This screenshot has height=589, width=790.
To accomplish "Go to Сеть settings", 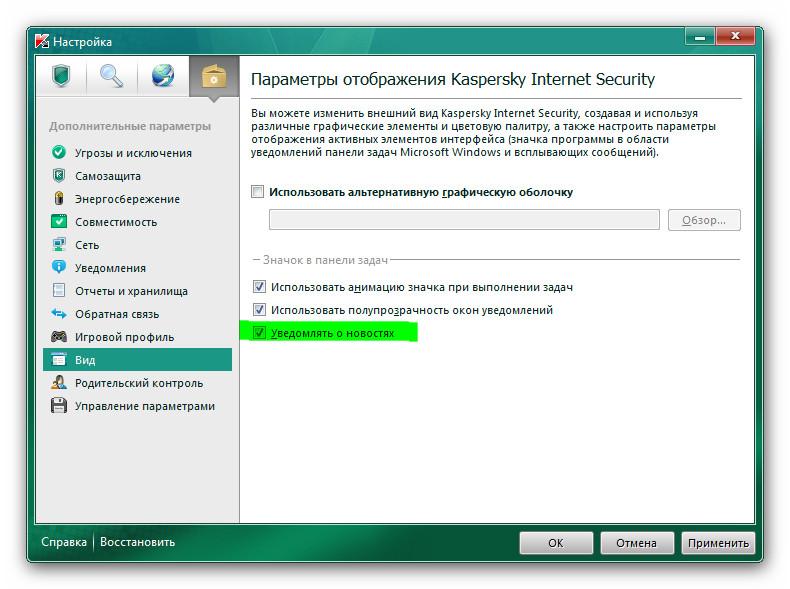I will pyautogui.click(x=137, y=245).
